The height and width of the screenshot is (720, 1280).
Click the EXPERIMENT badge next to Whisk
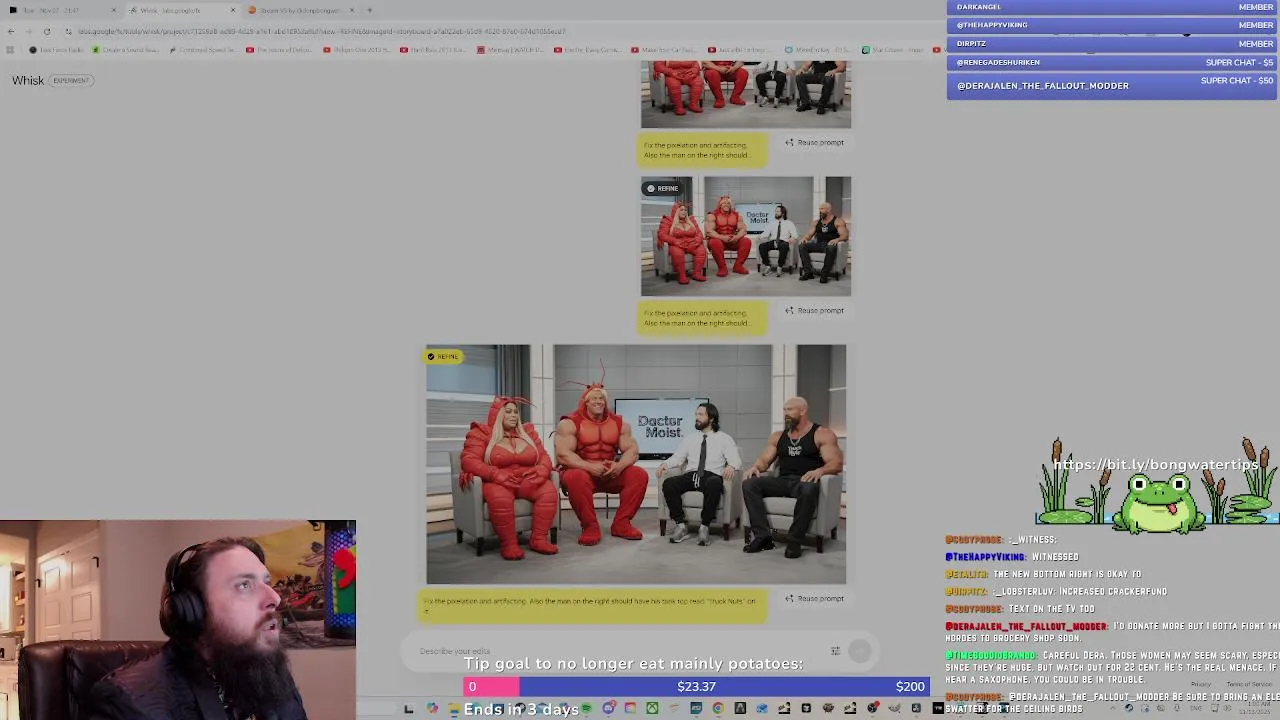pos(71,80)
